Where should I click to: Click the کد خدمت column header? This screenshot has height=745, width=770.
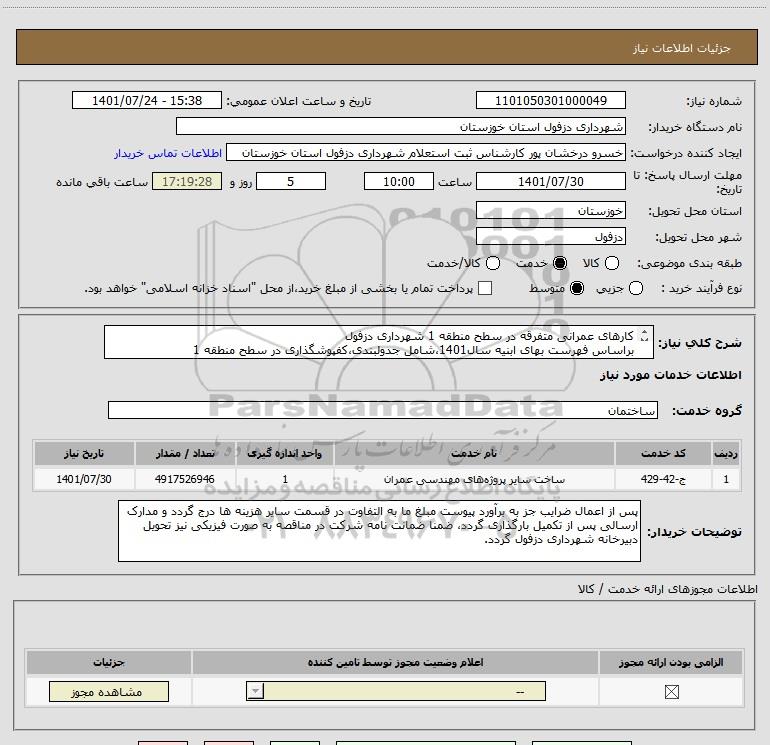[663, 453]
